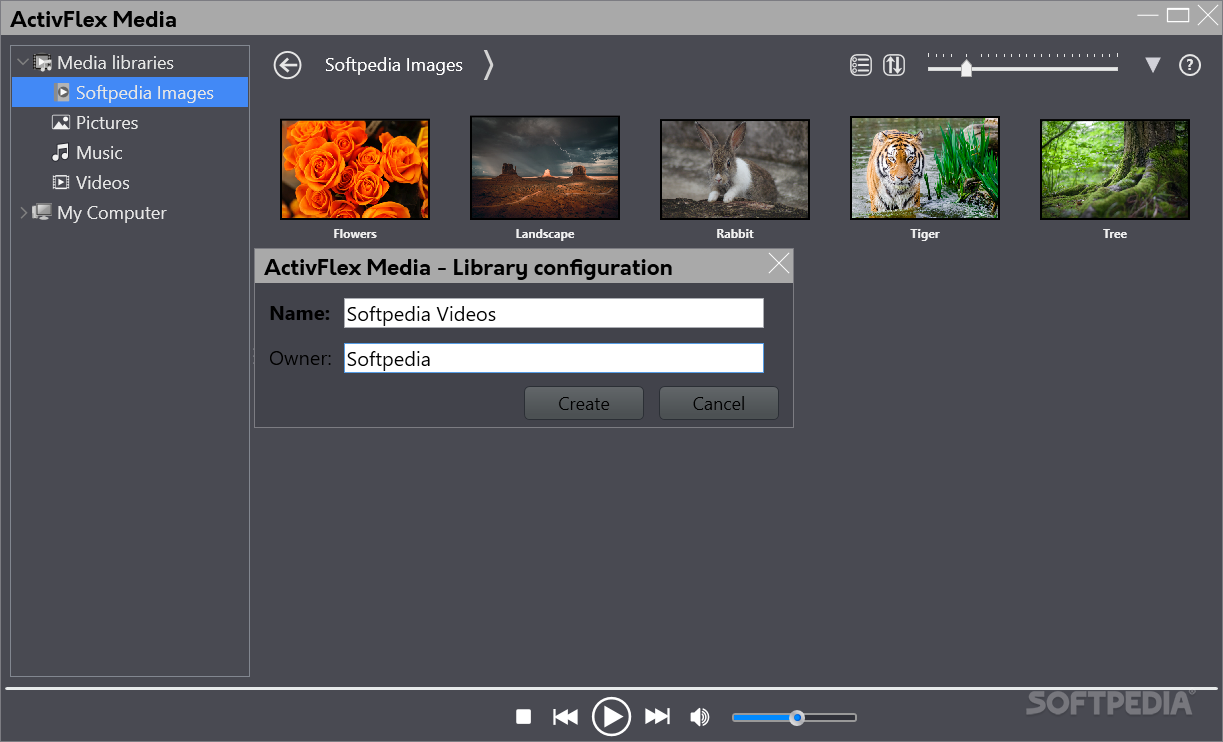Click the My Computer monitor icon
The width and height of the screenshot is (1223, 742).
[42, 212]
